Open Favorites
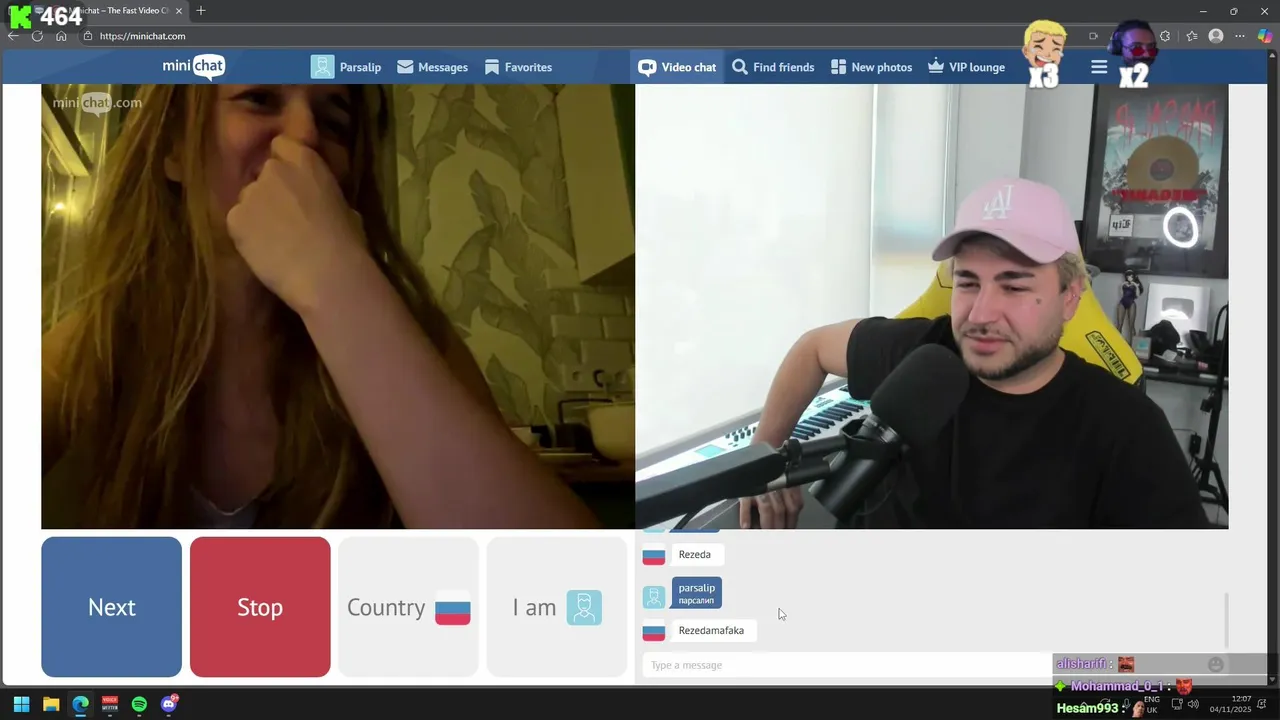The width and height of the screenshot is (1280, 720). [x=518, y=67]
